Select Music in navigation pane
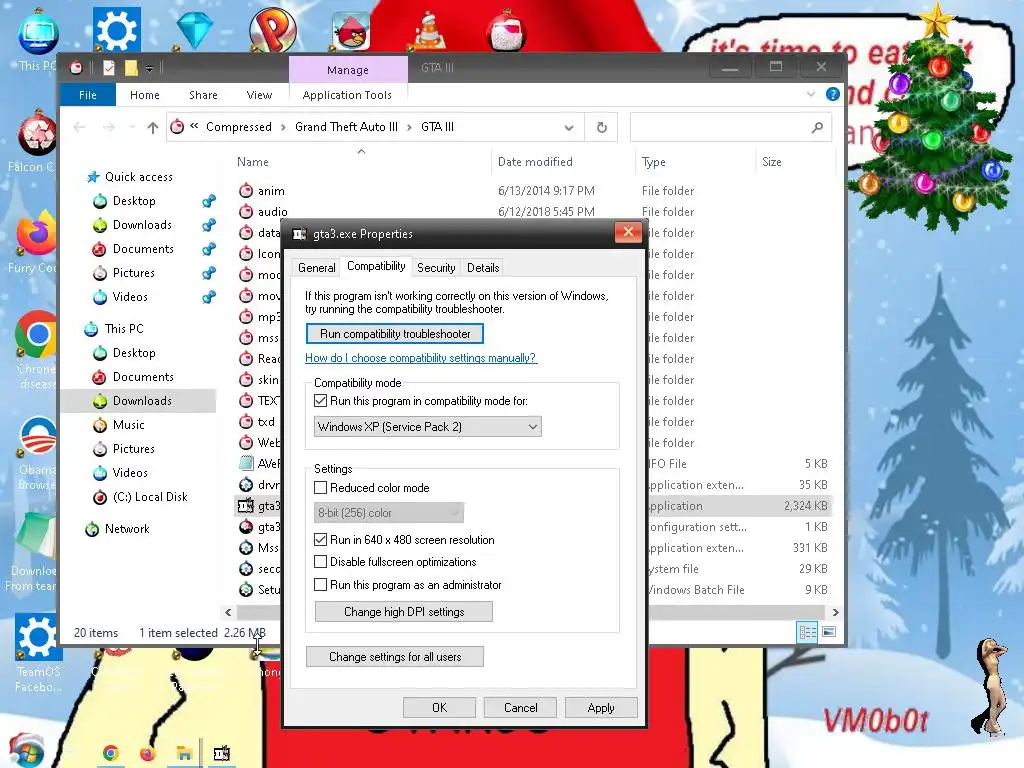1024x768 pixels. (x=128, y=425)
